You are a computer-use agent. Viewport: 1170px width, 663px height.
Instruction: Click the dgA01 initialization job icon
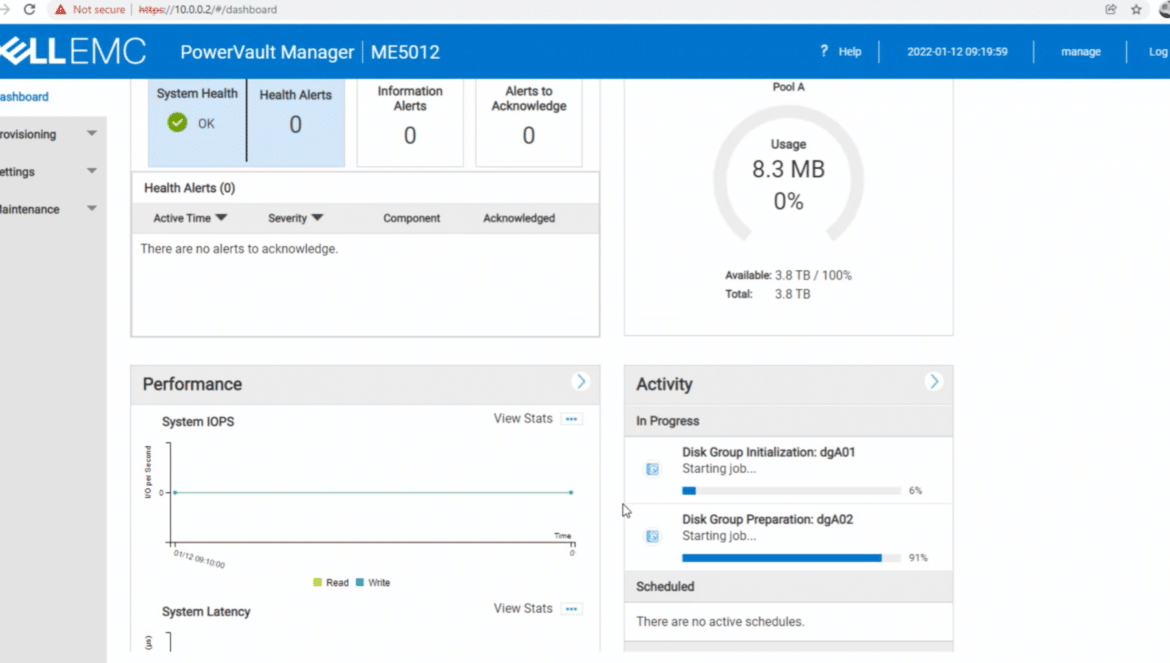(x=652, y=469)
